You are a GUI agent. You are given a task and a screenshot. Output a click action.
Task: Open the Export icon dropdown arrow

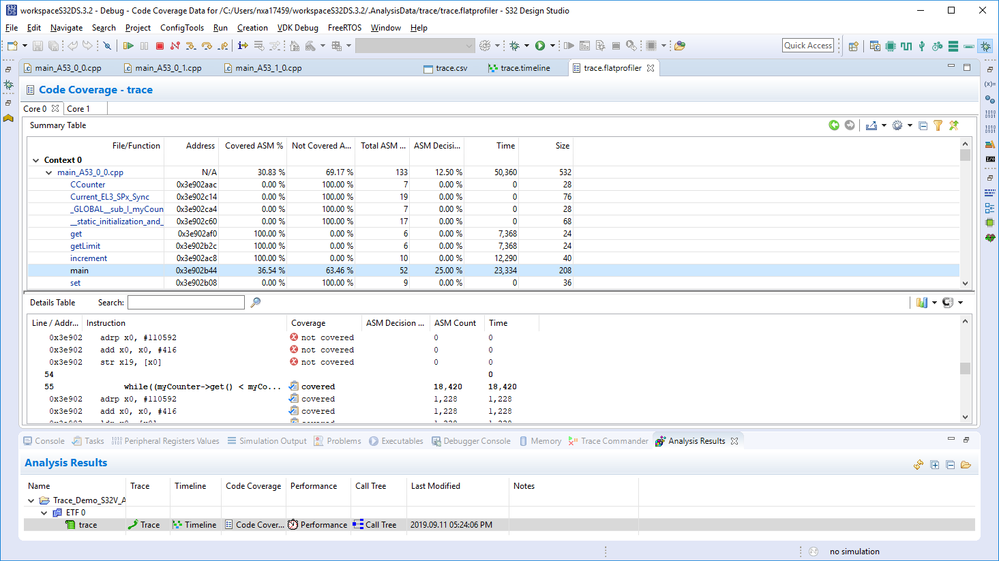coord(884,125)
